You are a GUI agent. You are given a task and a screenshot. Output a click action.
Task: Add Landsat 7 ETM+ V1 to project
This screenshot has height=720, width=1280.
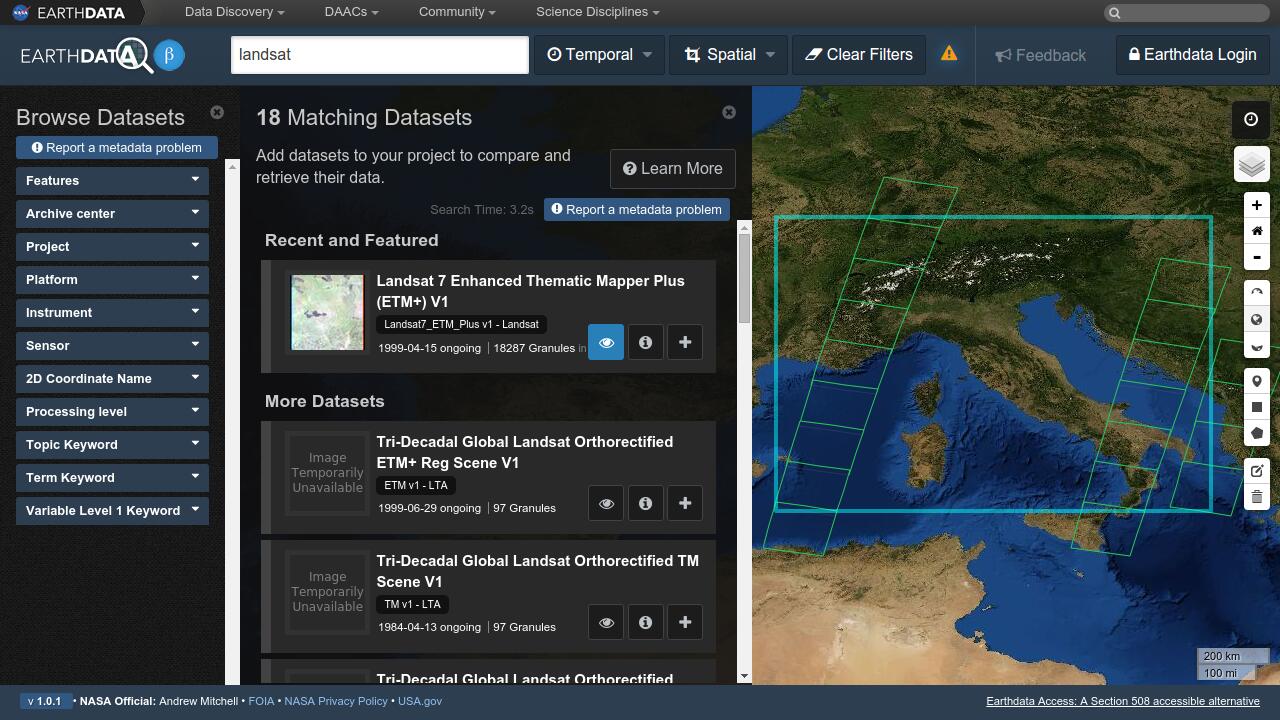click(x=685, y=342)
